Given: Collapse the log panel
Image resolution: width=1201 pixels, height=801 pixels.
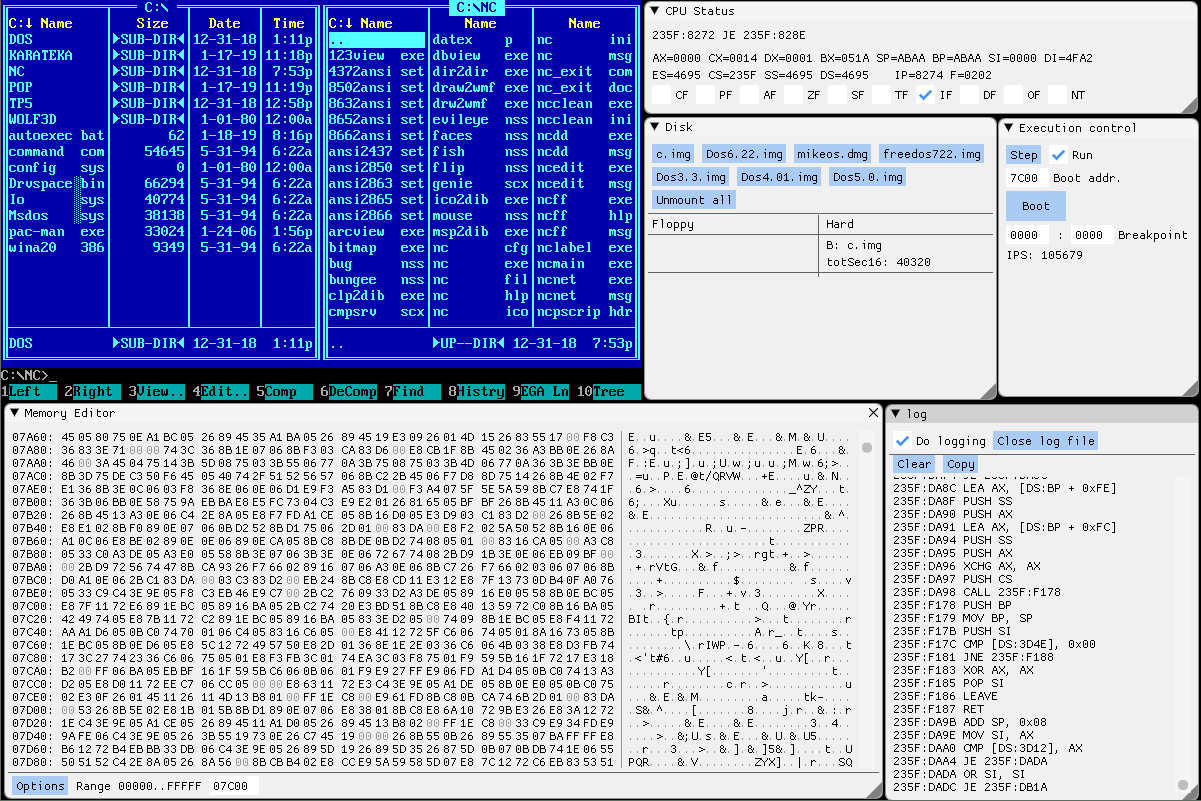Looking at the screenshot, I should [x=897, y=414].
